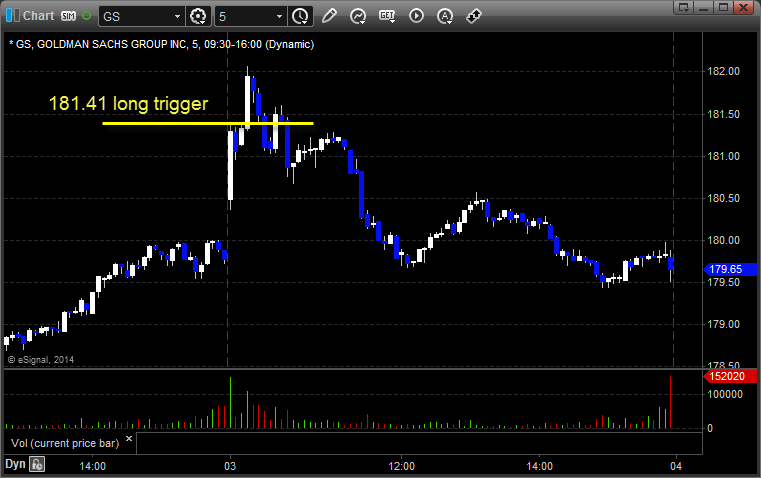Screen dimensions: 761x478
Task: Click the SIM mode indicator
Action: 68,16
